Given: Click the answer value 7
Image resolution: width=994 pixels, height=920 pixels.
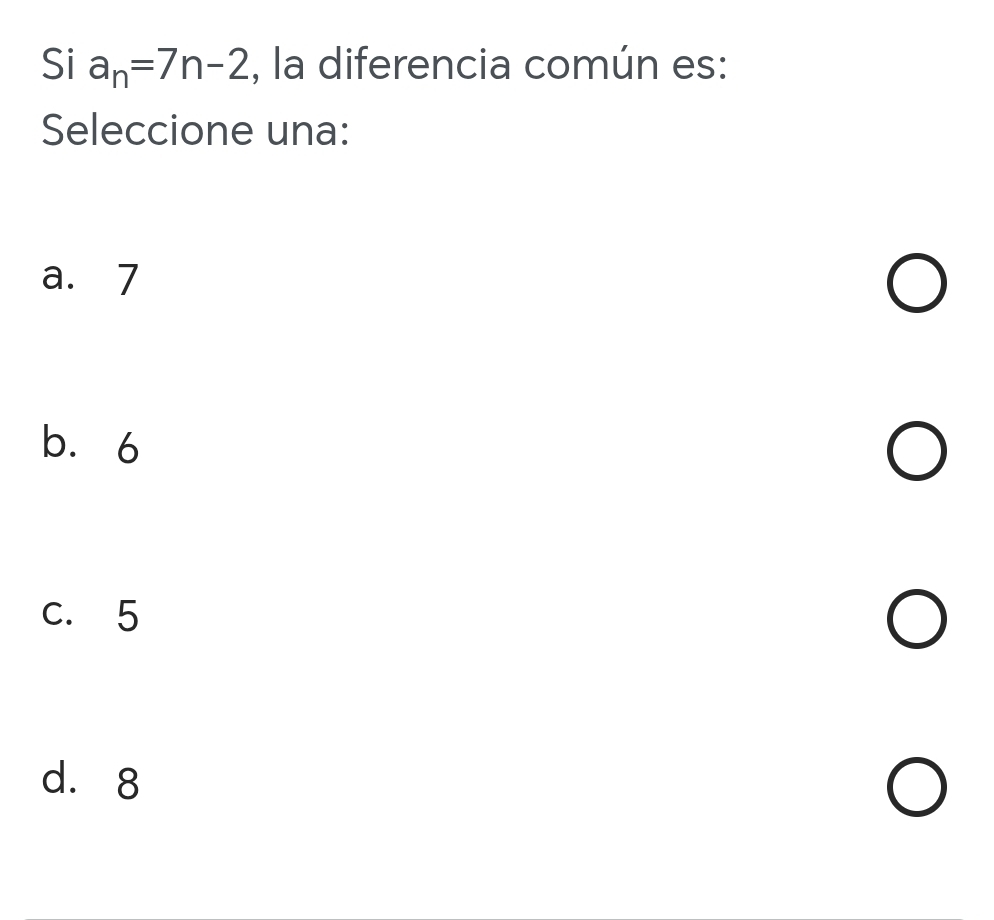Looking at the screenshot, I should [x=127, y=281].
